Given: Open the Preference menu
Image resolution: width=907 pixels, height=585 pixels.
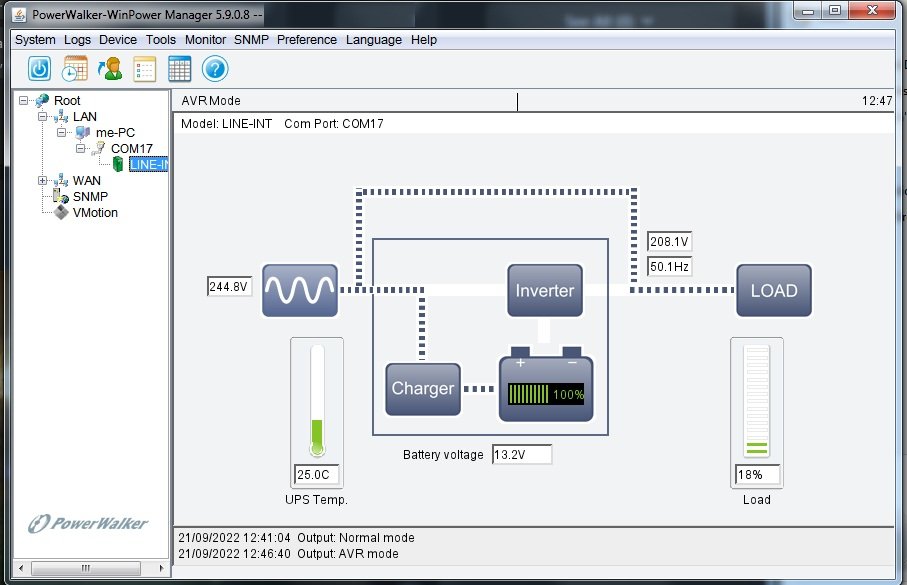Looking at the screenshot, I should tap(307, 40).
